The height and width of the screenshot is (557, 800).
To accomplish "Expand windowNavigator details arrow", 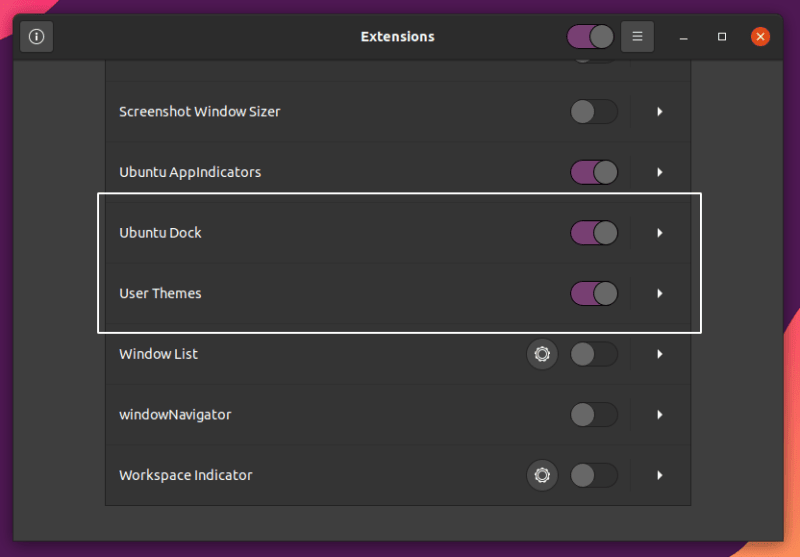I will (660, 414).
